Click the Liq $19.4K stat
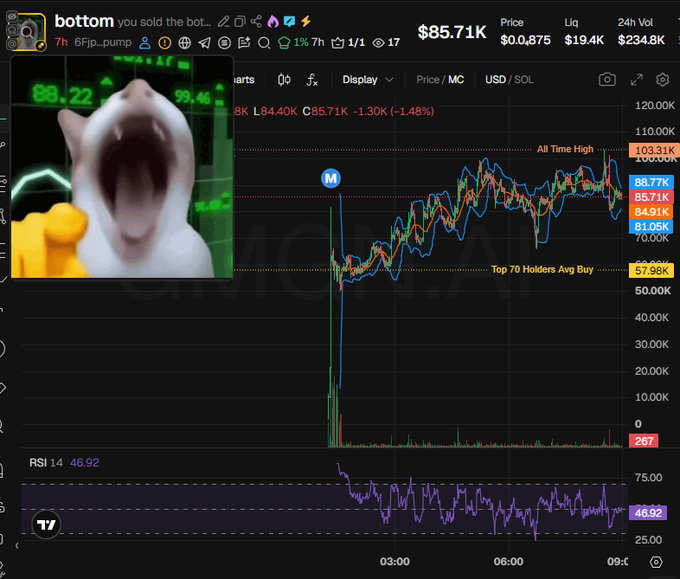 584,32
